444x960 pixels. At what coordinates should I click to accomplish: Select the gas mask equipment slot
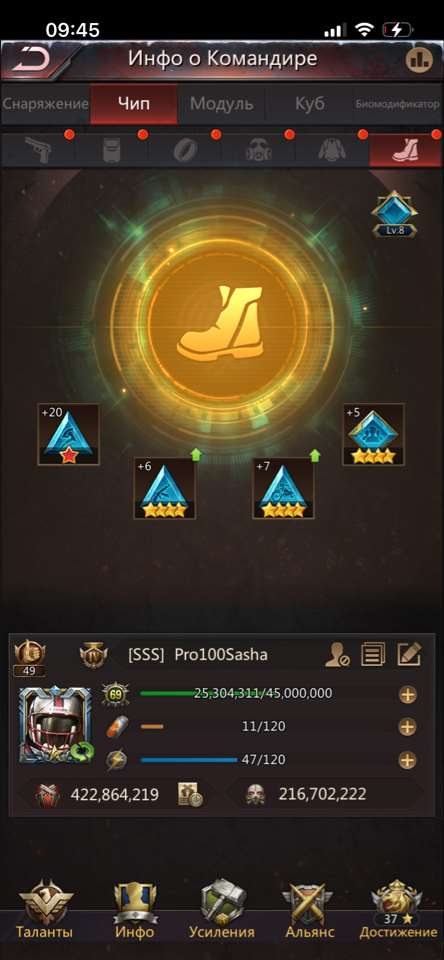tap(258, 149)
